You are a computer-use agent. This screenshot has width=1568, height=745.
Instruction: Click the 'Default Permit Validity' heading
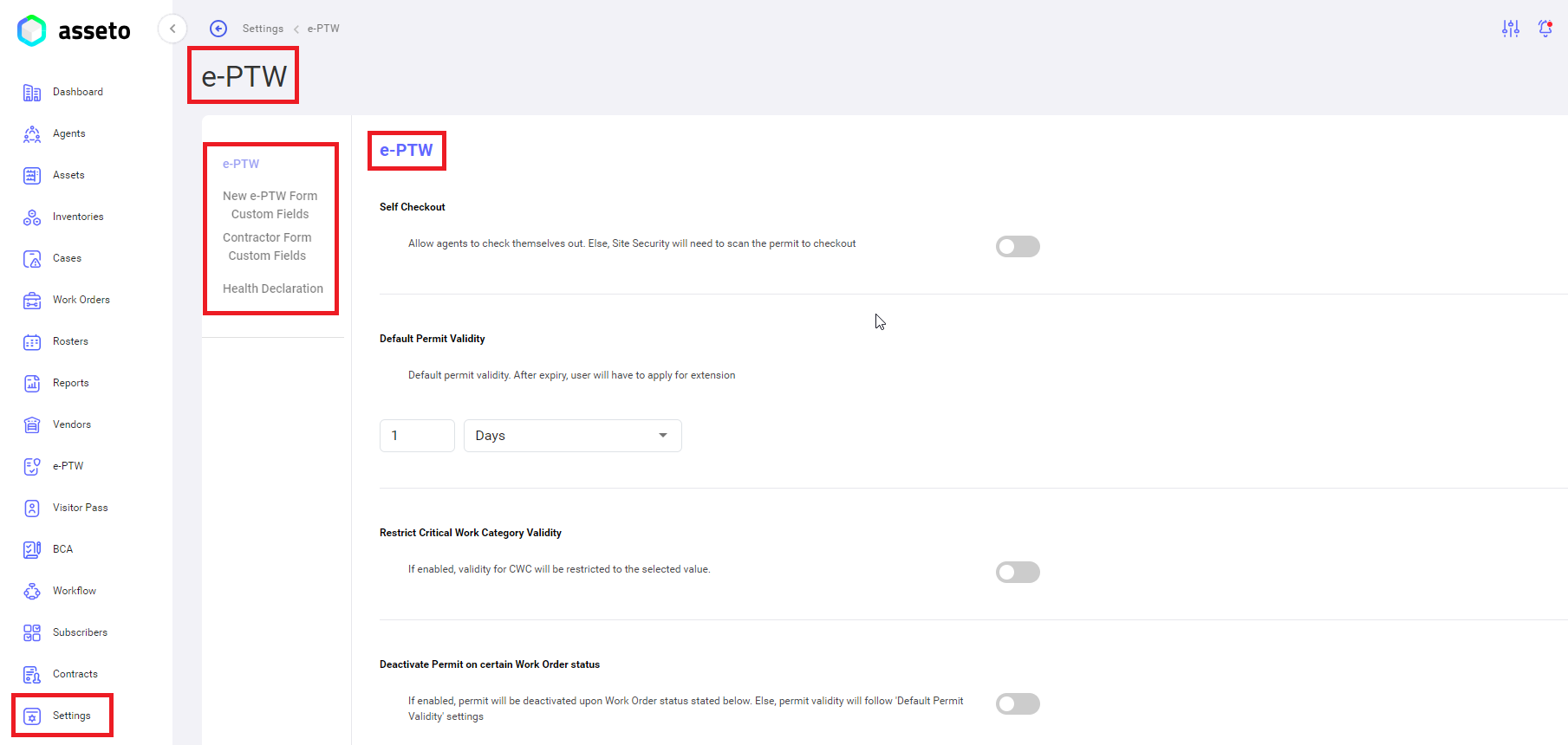[x=433, y=339]
